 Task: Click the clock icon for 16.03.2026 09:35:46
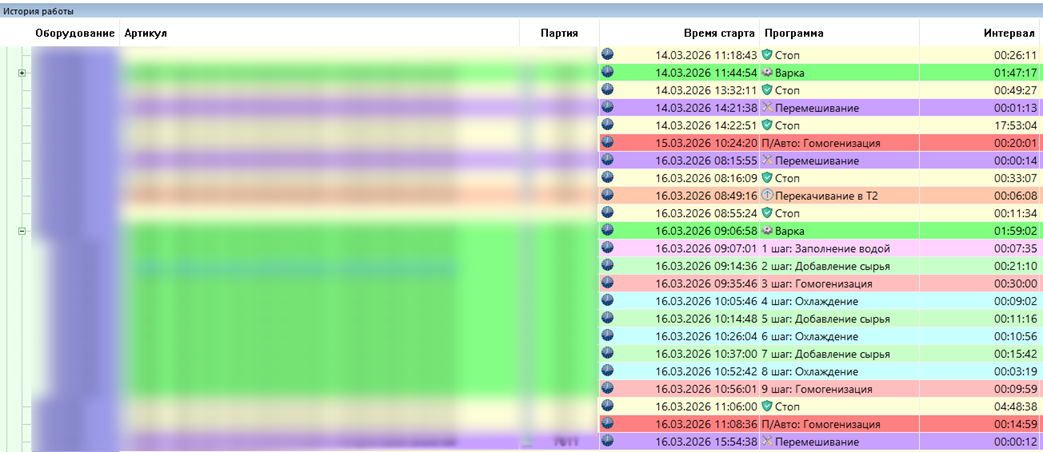607,283
